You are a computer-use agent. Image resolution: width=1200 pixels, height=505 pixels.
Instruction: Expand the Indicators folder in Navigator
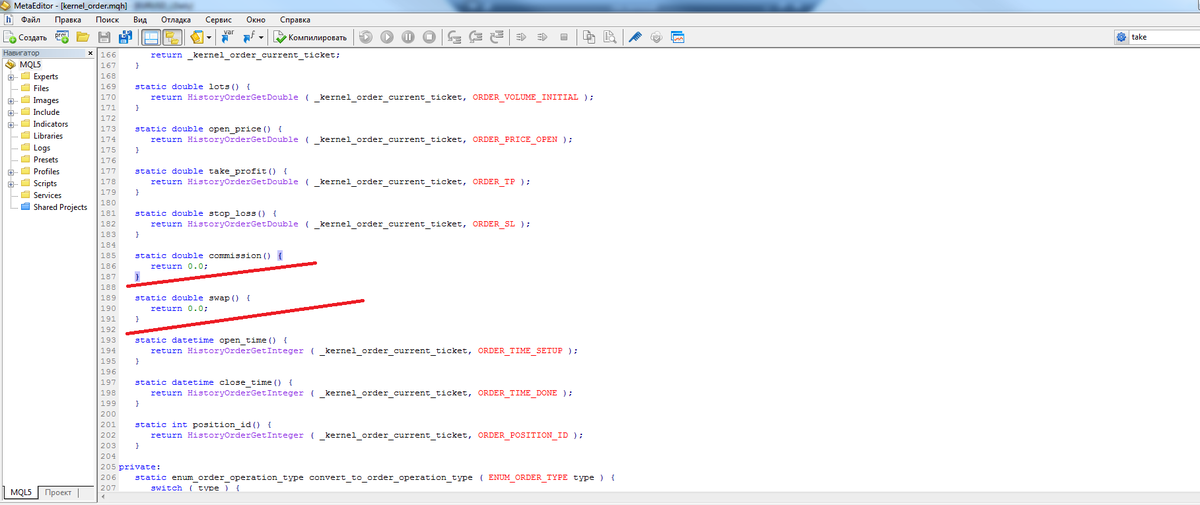point(10,124)
